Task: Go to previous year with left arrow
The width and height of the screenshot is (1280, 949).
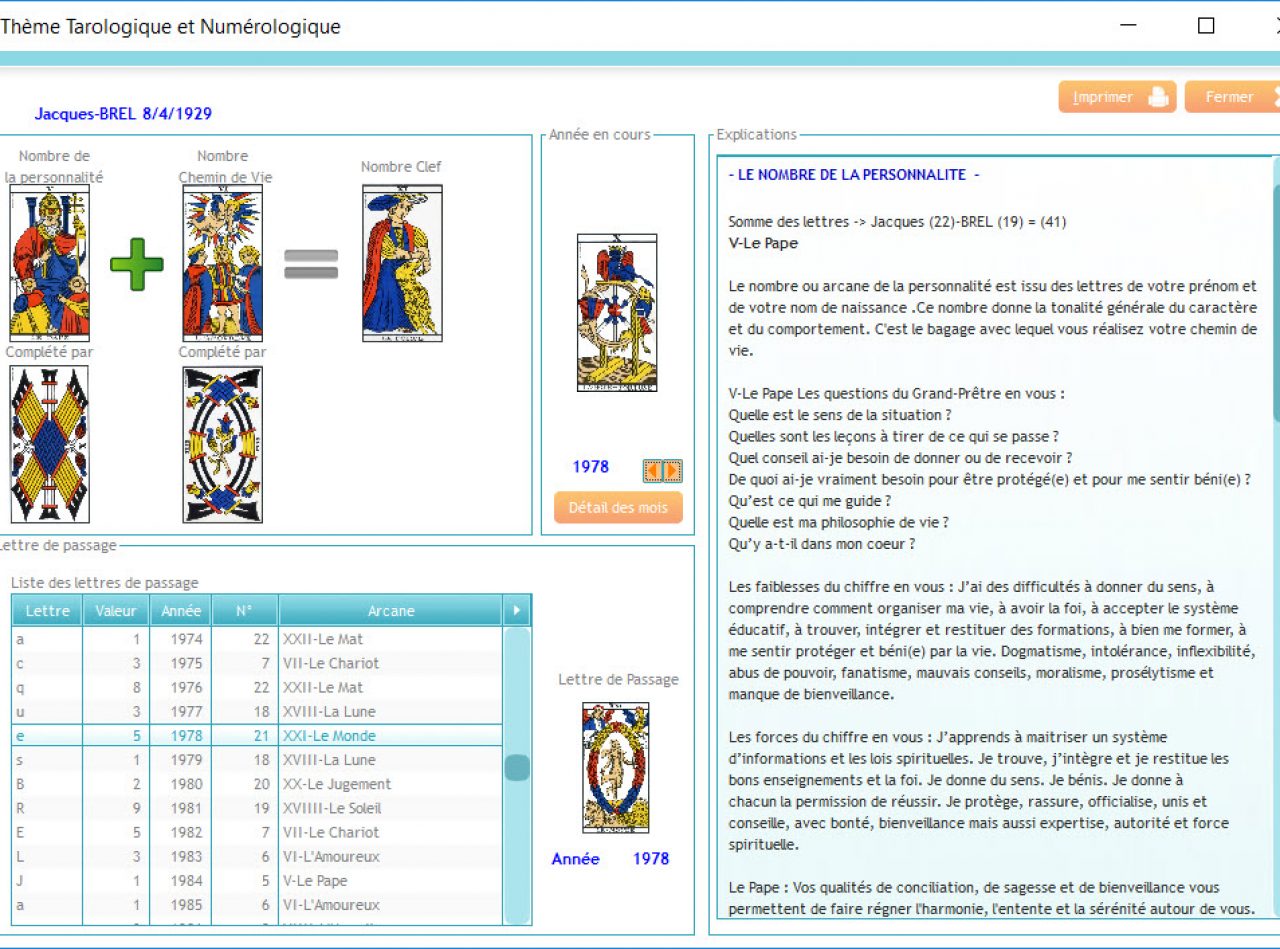Action: (652, 470)
